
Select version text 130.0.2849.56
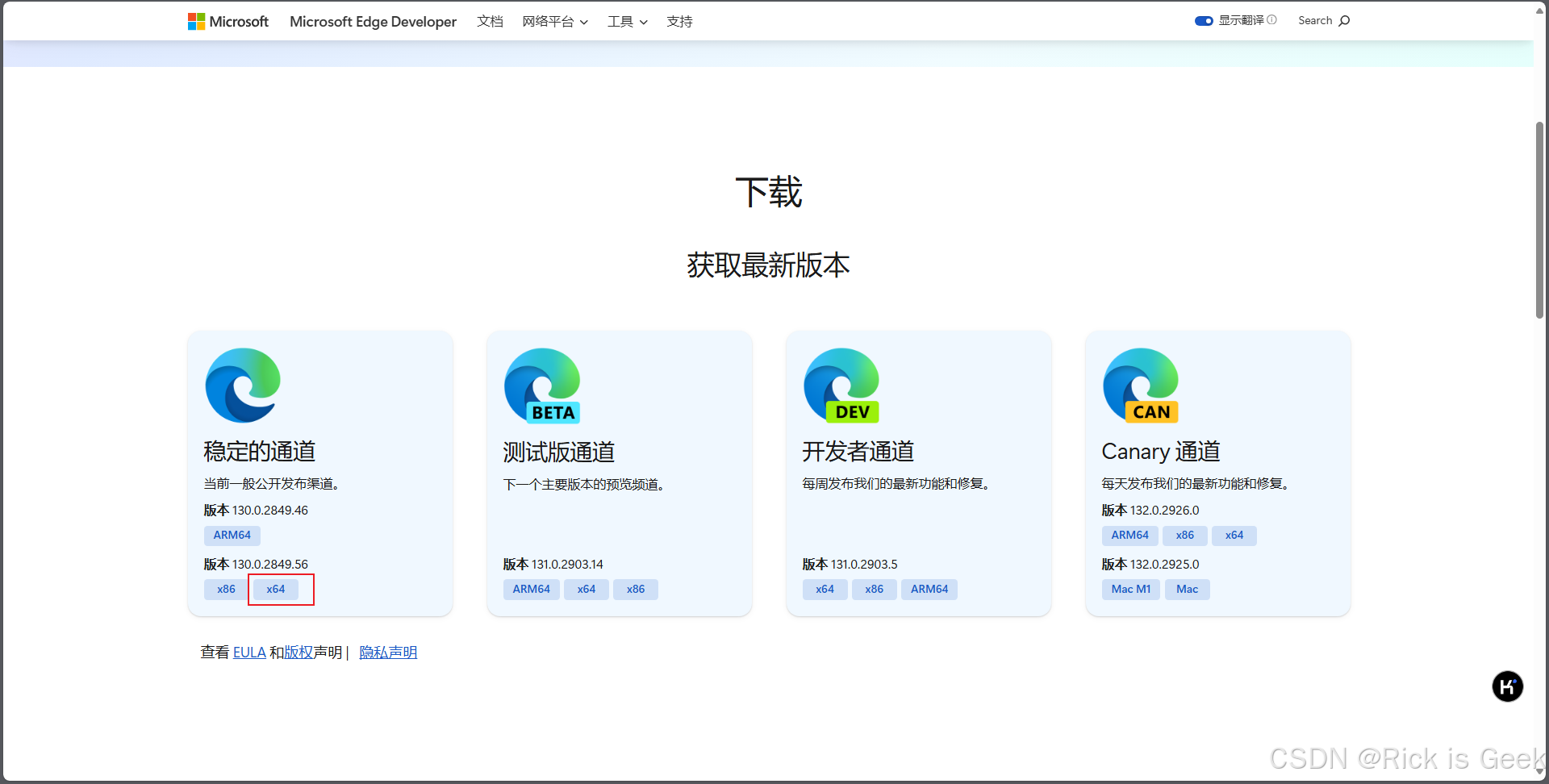[x=270, y=565]
